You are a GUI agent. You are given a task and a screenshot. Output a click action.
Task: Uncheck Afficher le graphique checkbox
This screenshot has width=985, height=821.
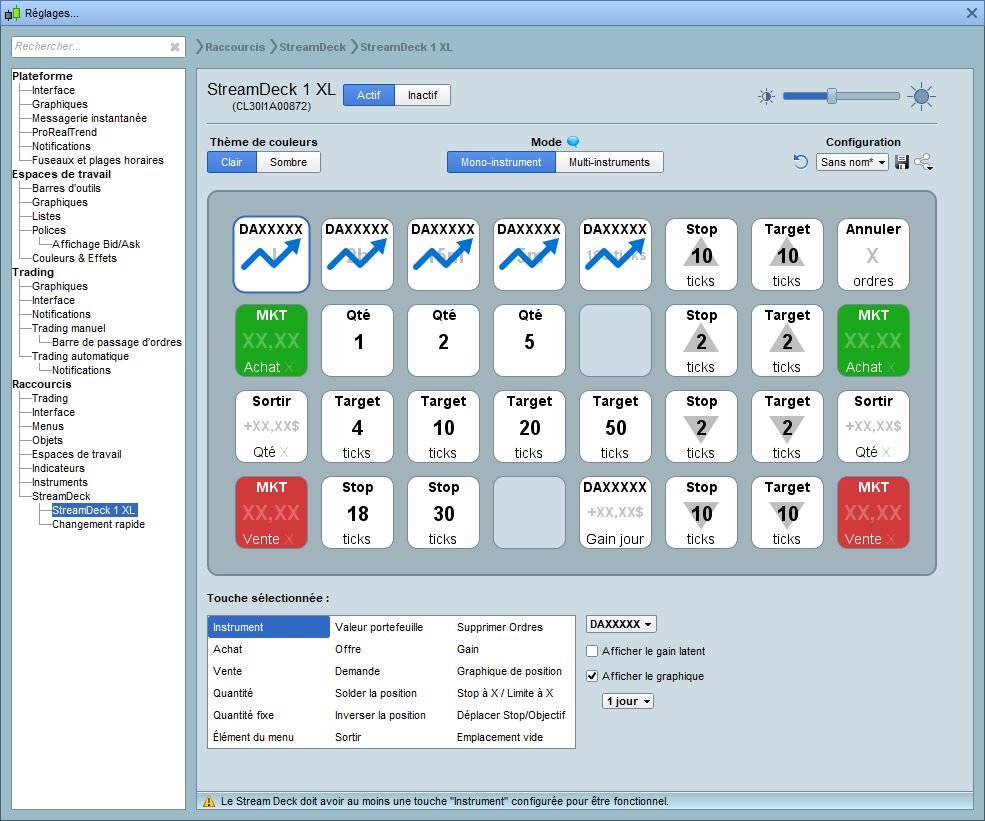[x=592, y=677]
